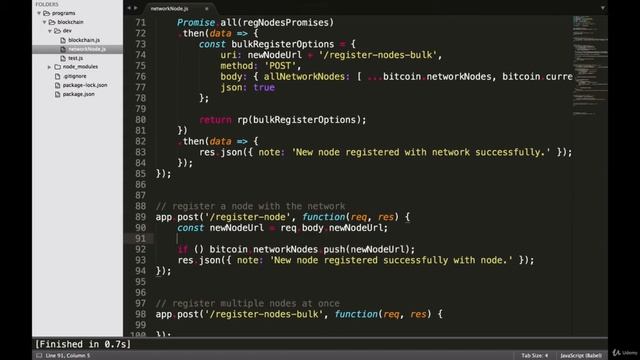Image resolution: width=640 pixels, height=360 pixels.
Task: Collapse the dev folder triangle
Action: tap(50, 31)
